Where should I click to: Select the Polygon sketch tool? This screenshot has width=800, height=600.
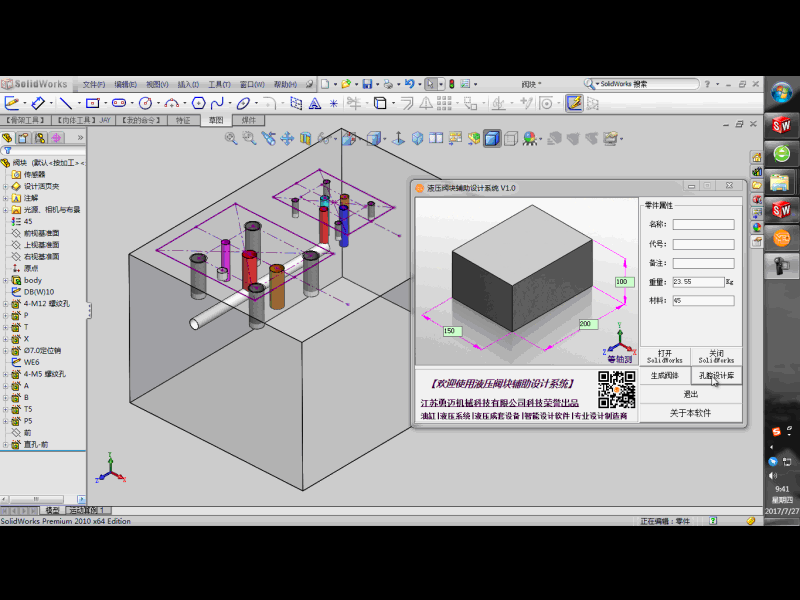tap(198, 103)
